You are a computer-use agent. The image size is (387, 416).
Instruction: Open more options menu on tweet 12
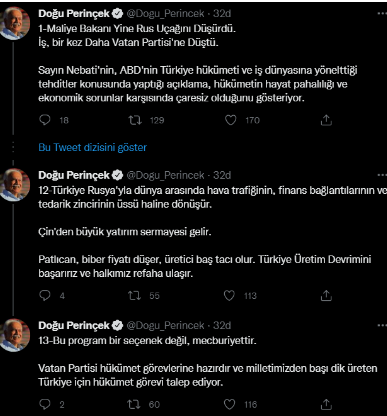[382, 175]
